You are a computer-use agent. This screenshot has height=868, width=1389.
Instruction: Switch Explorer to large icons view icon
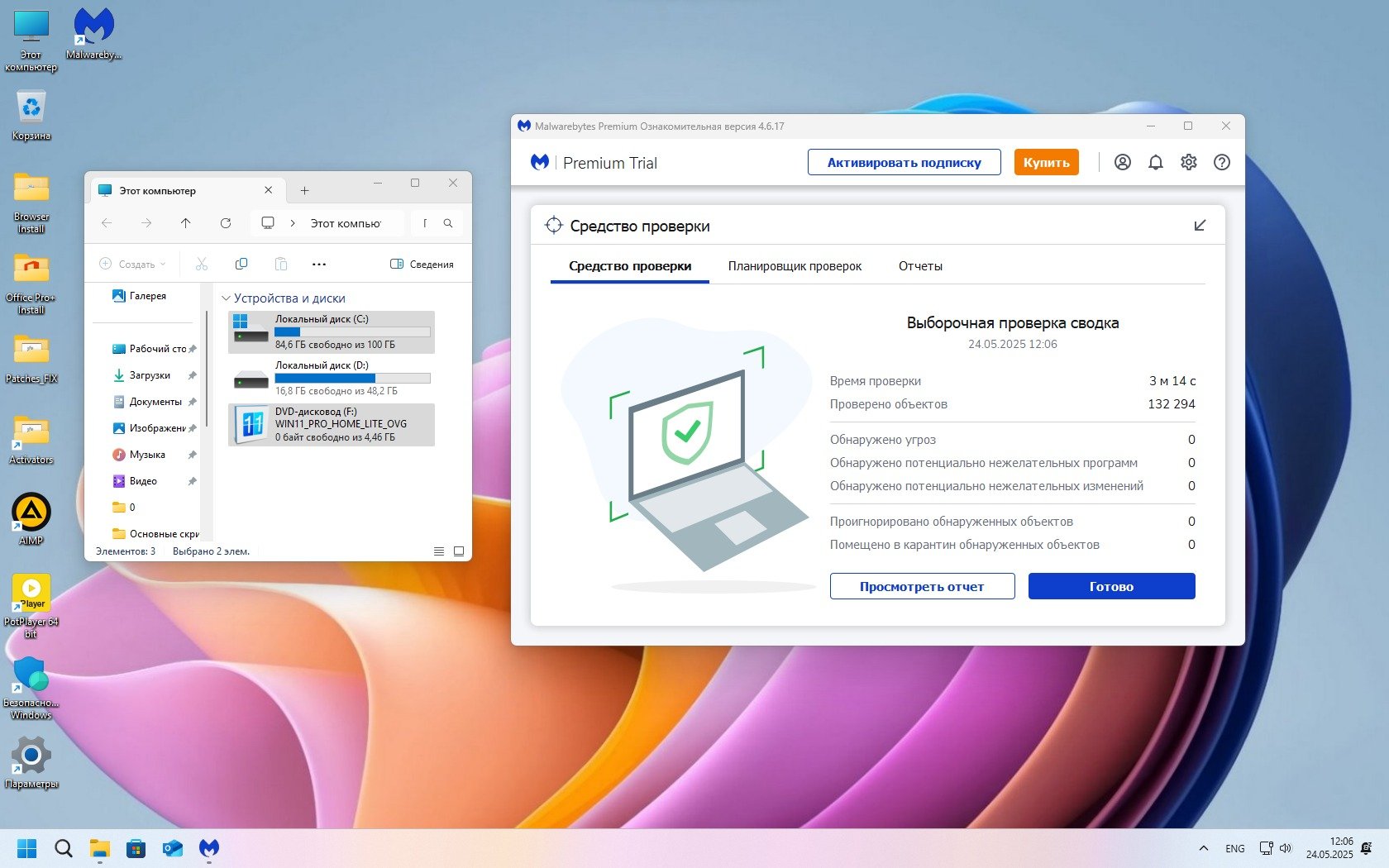pos(459,551)
